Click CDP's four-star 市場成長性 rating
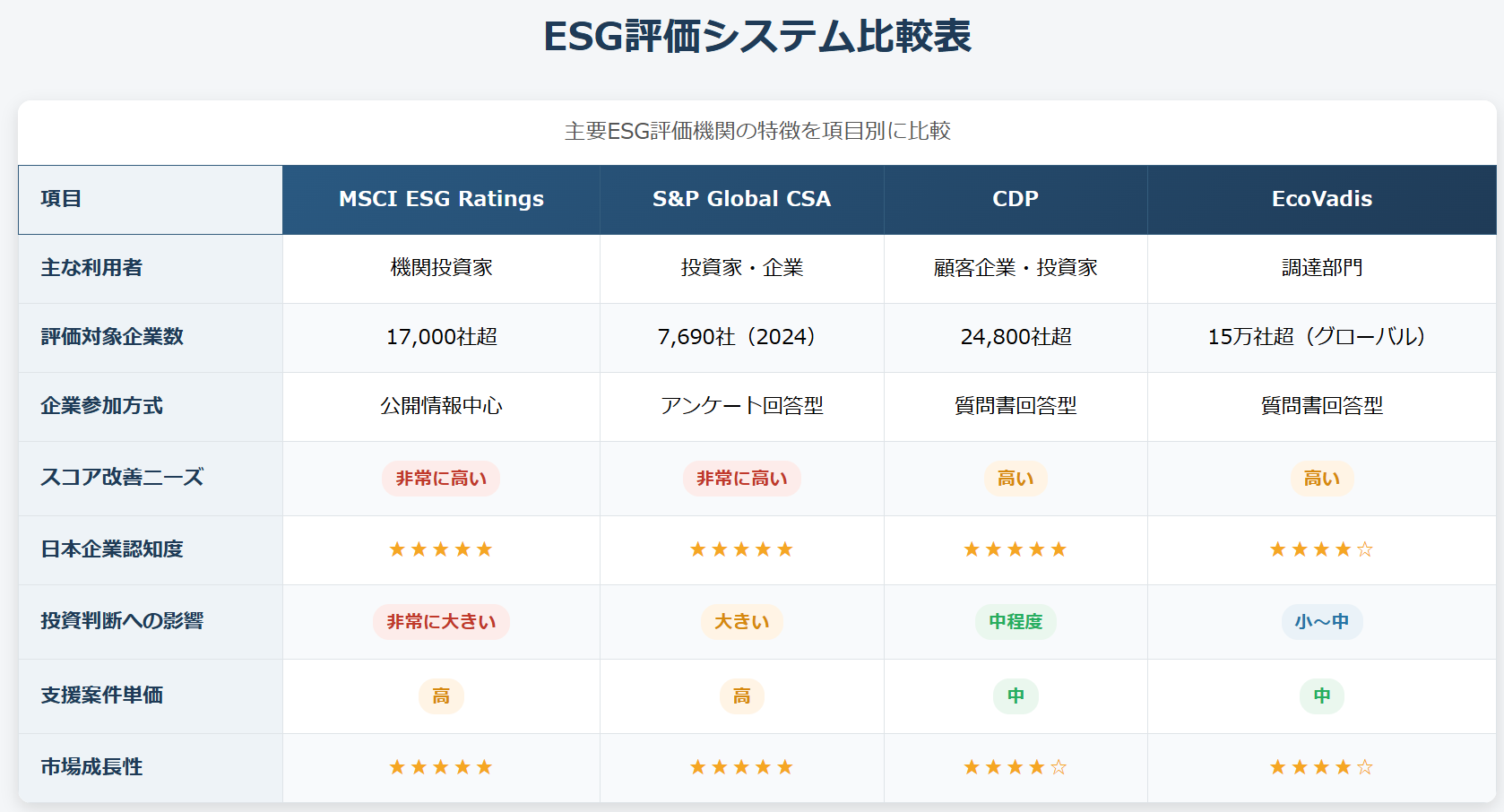Screen dimensions: 1504x812 pos(1016,767)
